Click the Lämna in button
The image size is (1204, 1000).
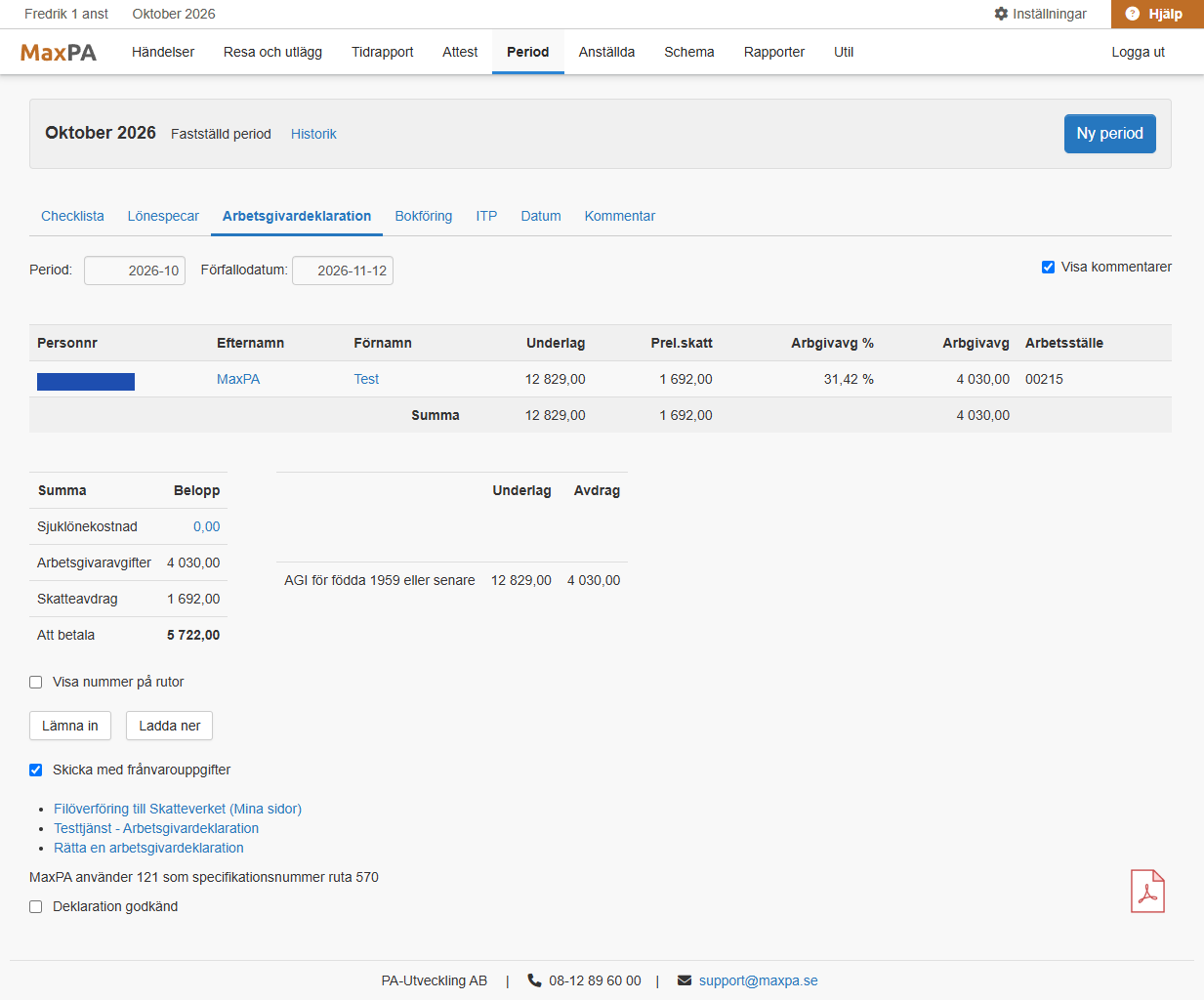click(70, 726)
